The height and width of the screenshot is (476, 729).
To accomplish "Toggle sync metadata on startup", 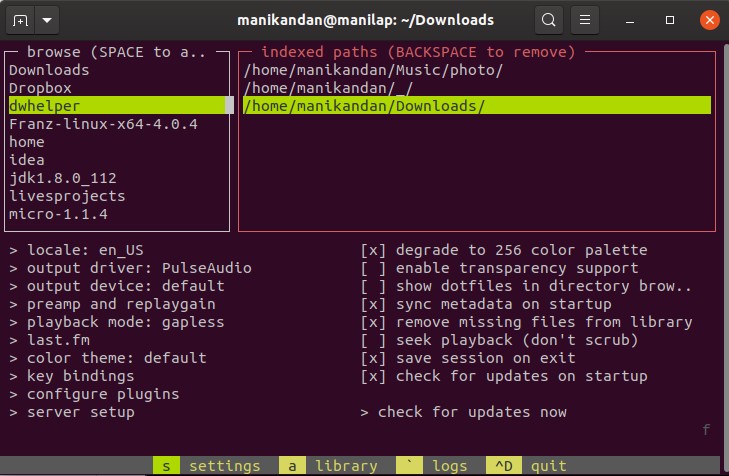I will tap(486, 304).
